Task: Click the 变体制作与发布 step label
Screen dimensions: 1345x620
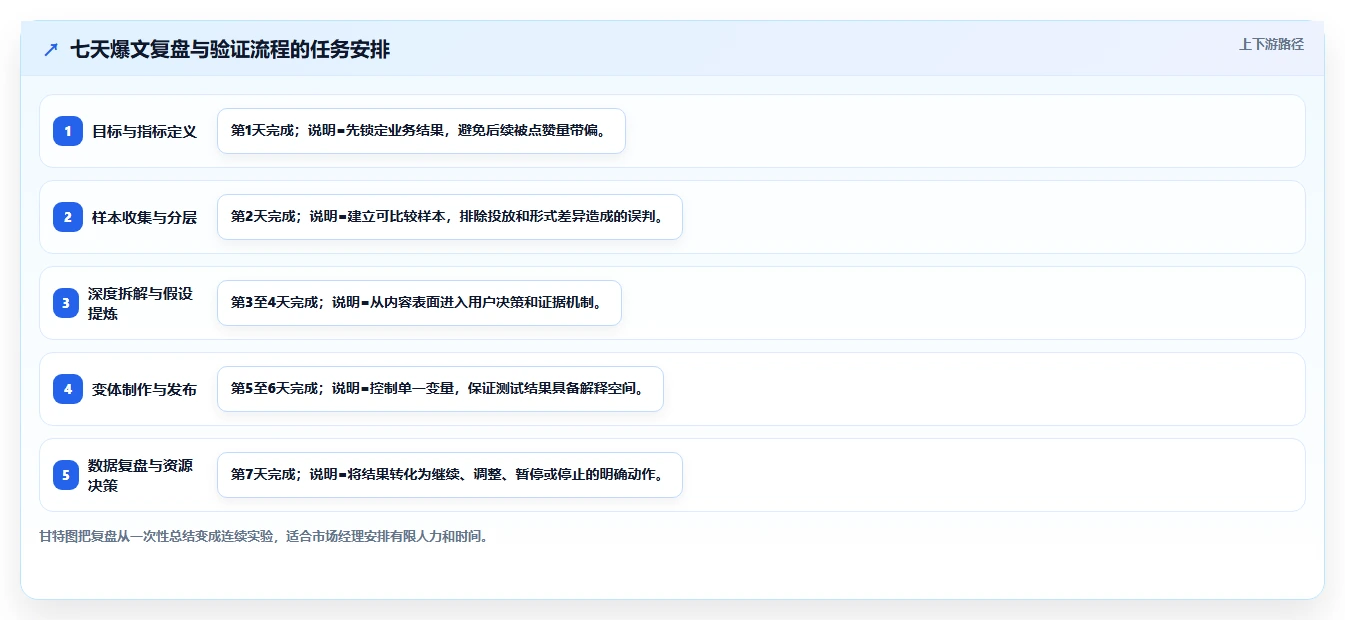Action: (145, 389)
